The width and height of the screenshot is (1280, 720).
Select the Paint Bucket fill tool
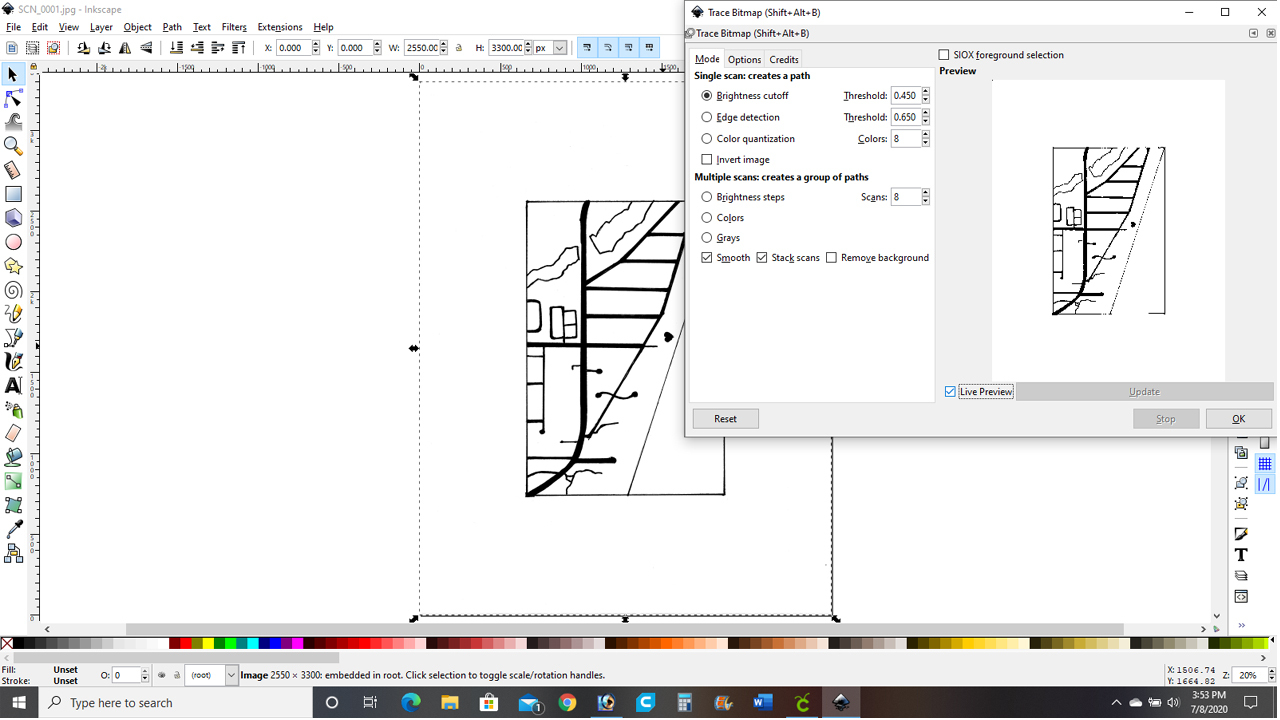(x=13, y=458)
